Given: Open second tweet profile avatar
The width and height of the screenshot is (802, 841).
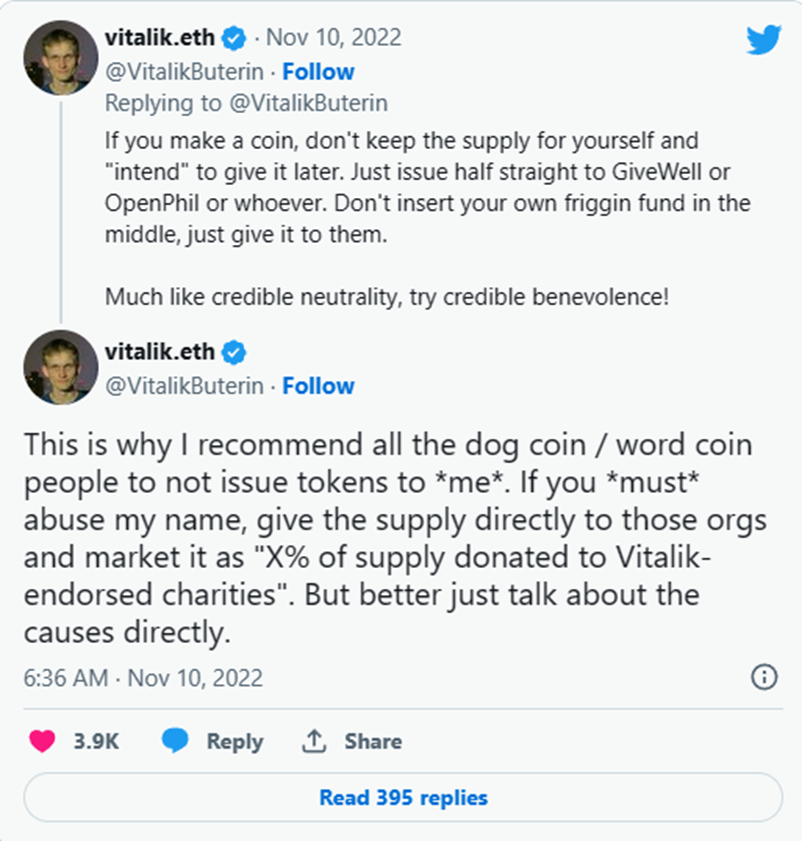Looking at the screenshot, I should 60,367.
